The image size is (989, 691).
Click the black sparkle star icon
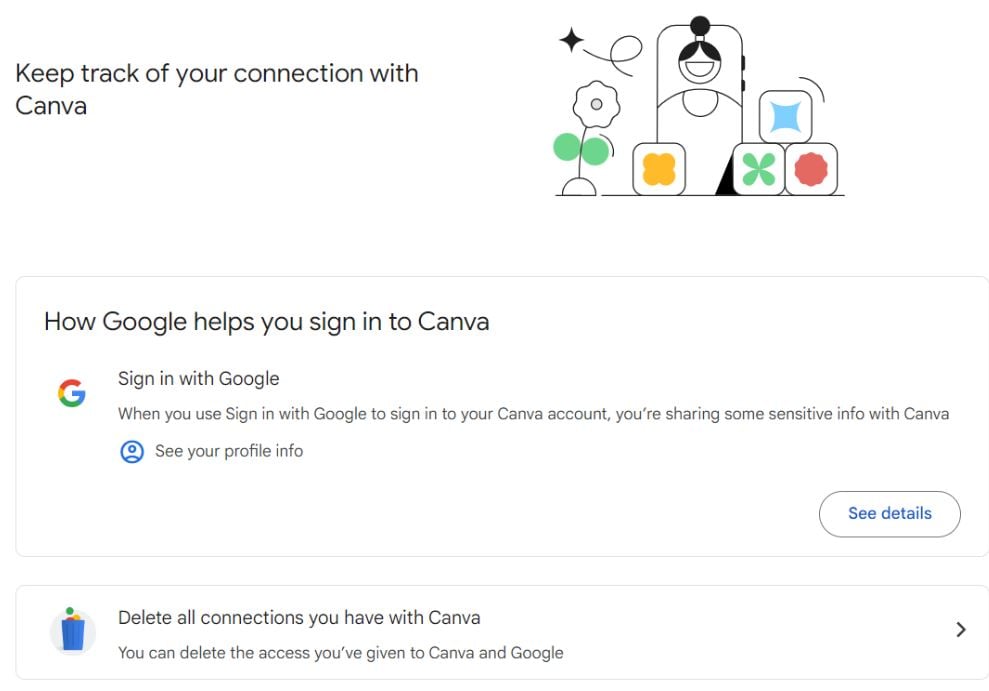571,40
